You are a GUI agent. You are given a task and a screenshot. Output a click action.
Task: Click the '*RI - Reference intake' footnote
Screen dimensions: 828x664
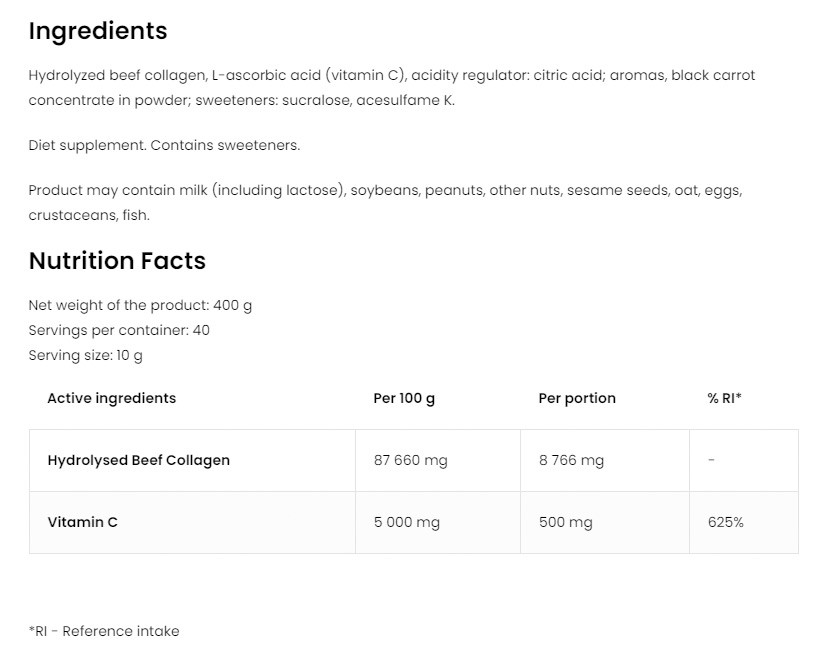point(104,631)
